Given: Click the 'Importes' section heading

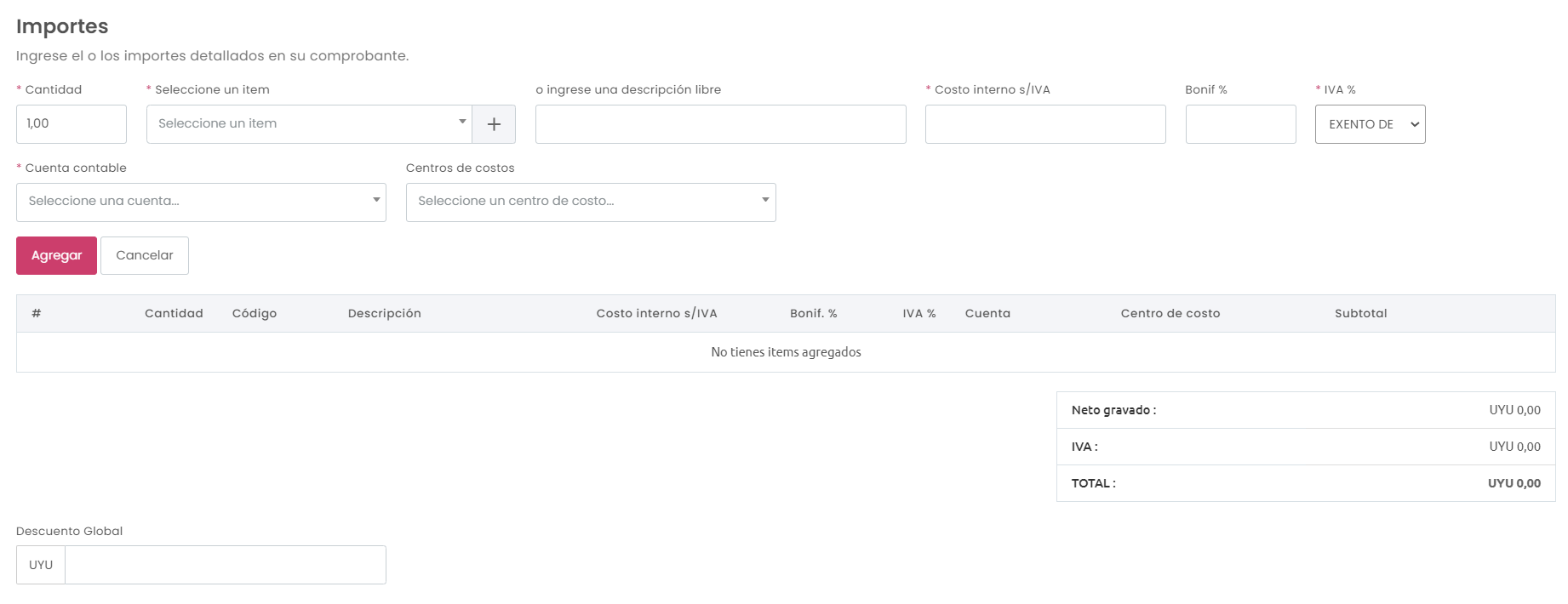Looking at the screenshot, I should click(x=62, y=26).
